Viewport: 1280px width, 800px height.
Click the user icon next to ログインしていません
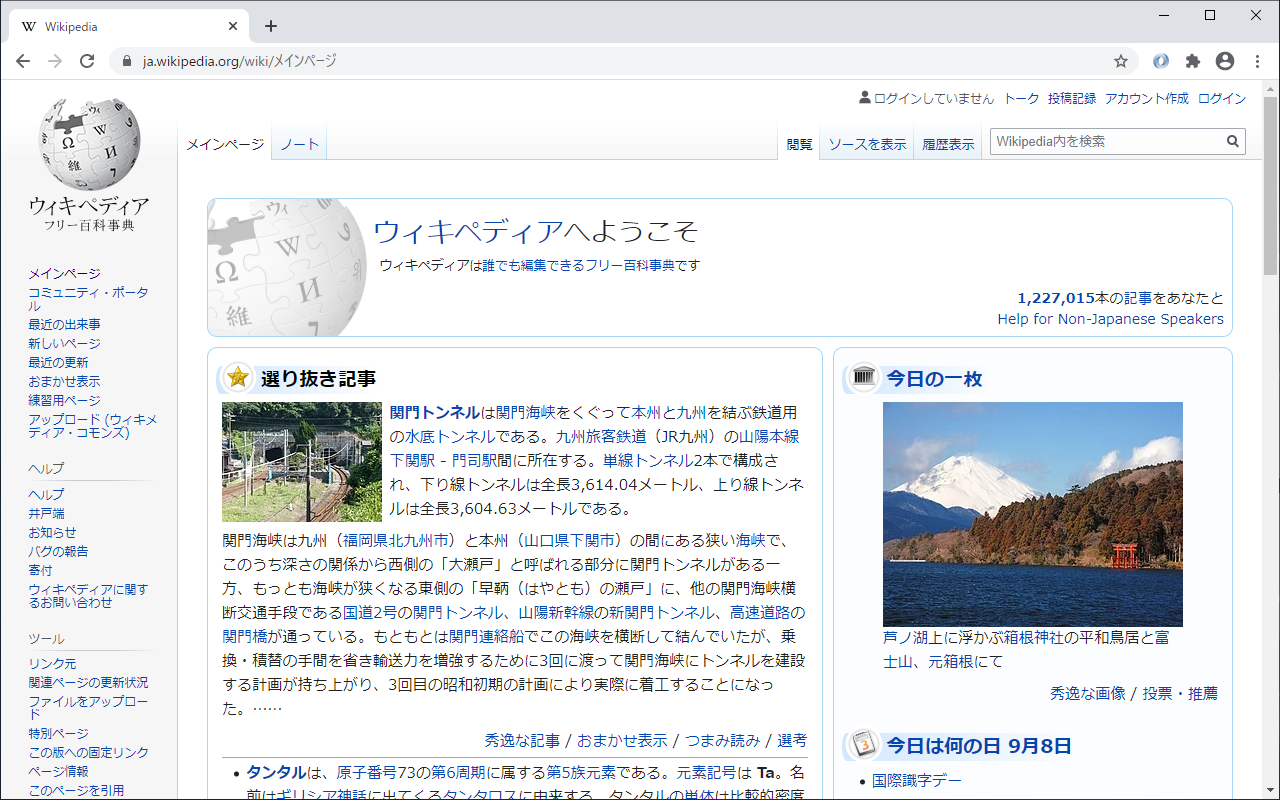tap(865, 98)
